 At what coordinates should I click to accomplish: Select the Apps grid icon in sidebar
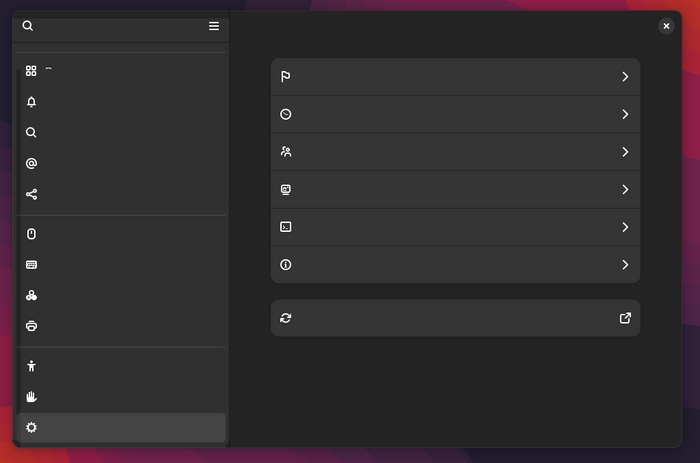click(31, 71)
